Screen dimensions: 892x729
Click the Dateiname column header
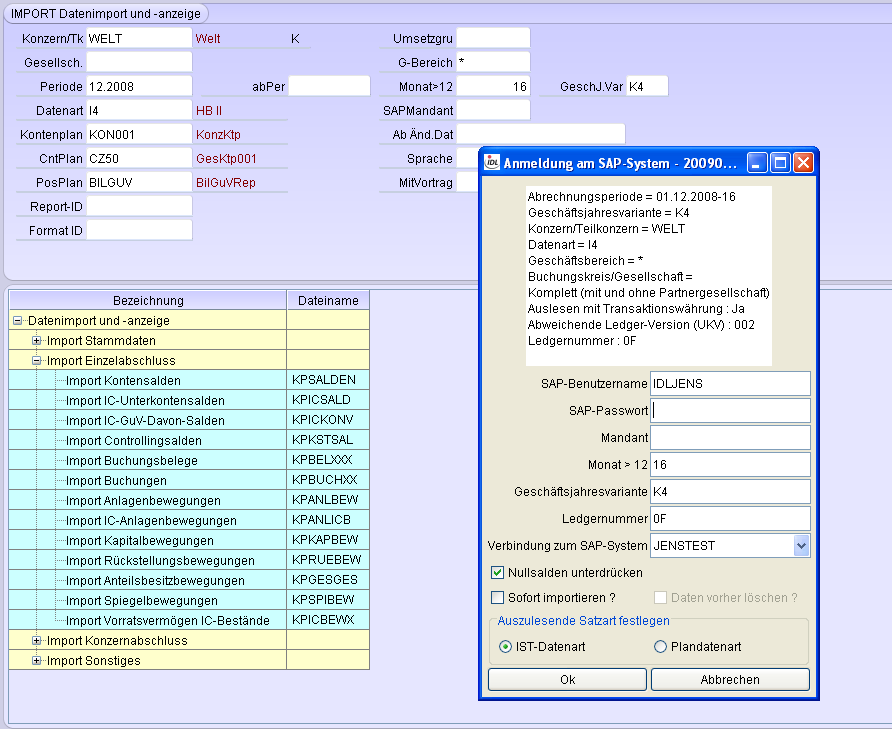coord(328,300)
